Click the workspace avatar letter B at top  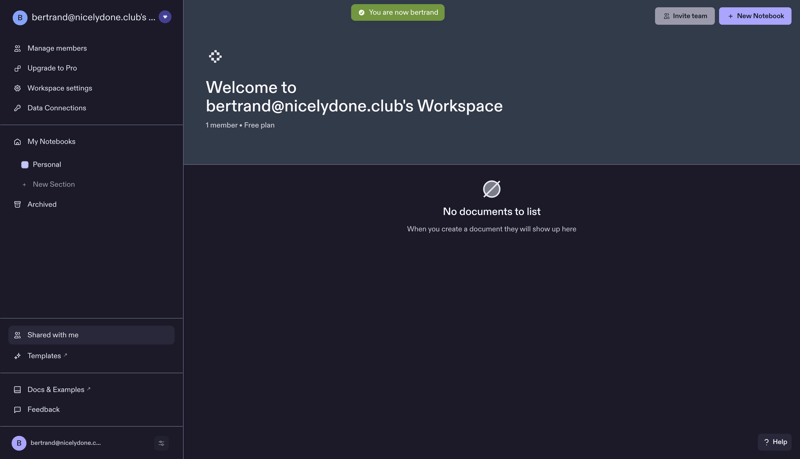20,18
